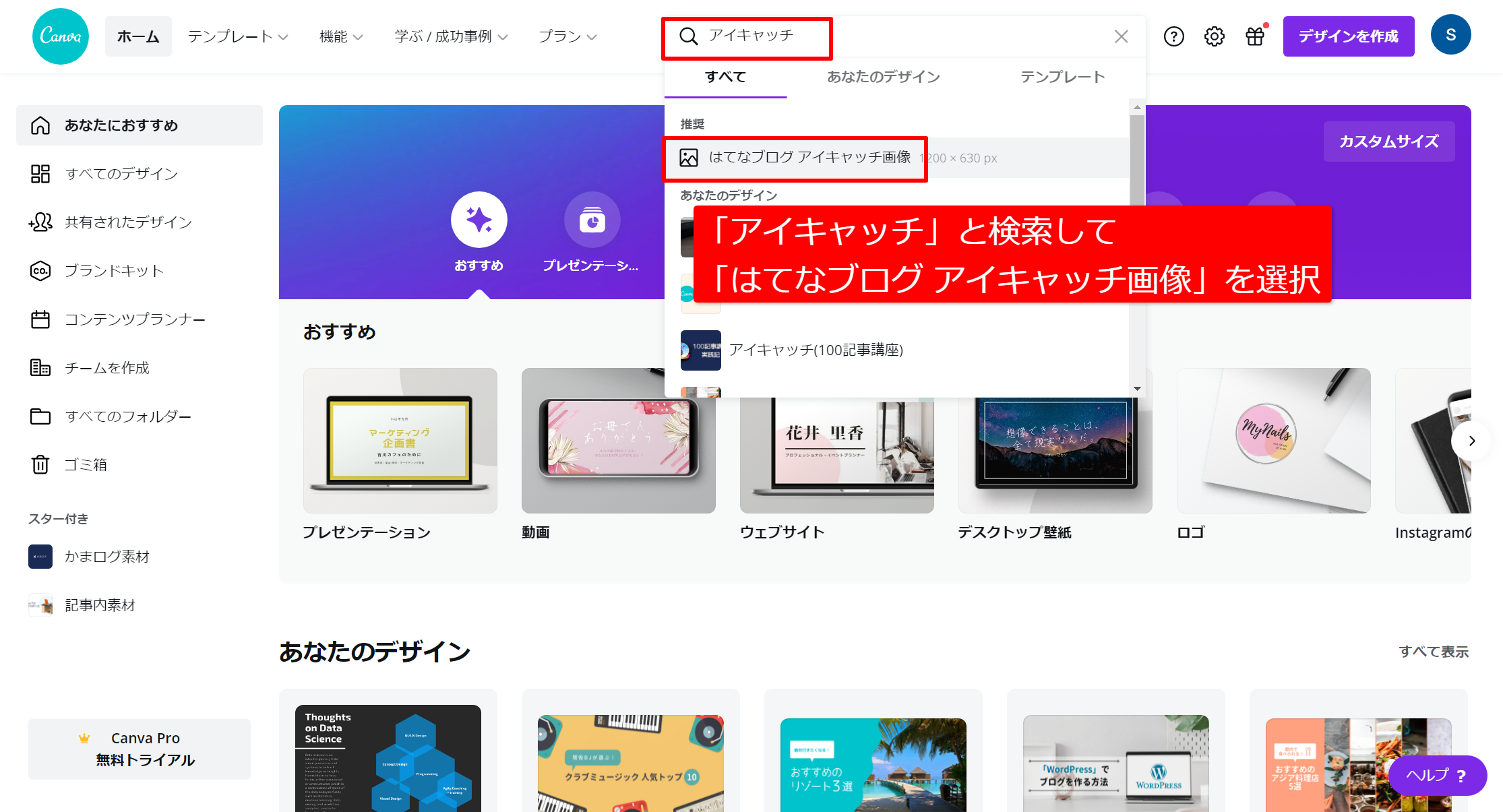Screen dimensions: 1503x812
Task: Open プレゼンテーション thumbnail card
Action: pos(400,441)
